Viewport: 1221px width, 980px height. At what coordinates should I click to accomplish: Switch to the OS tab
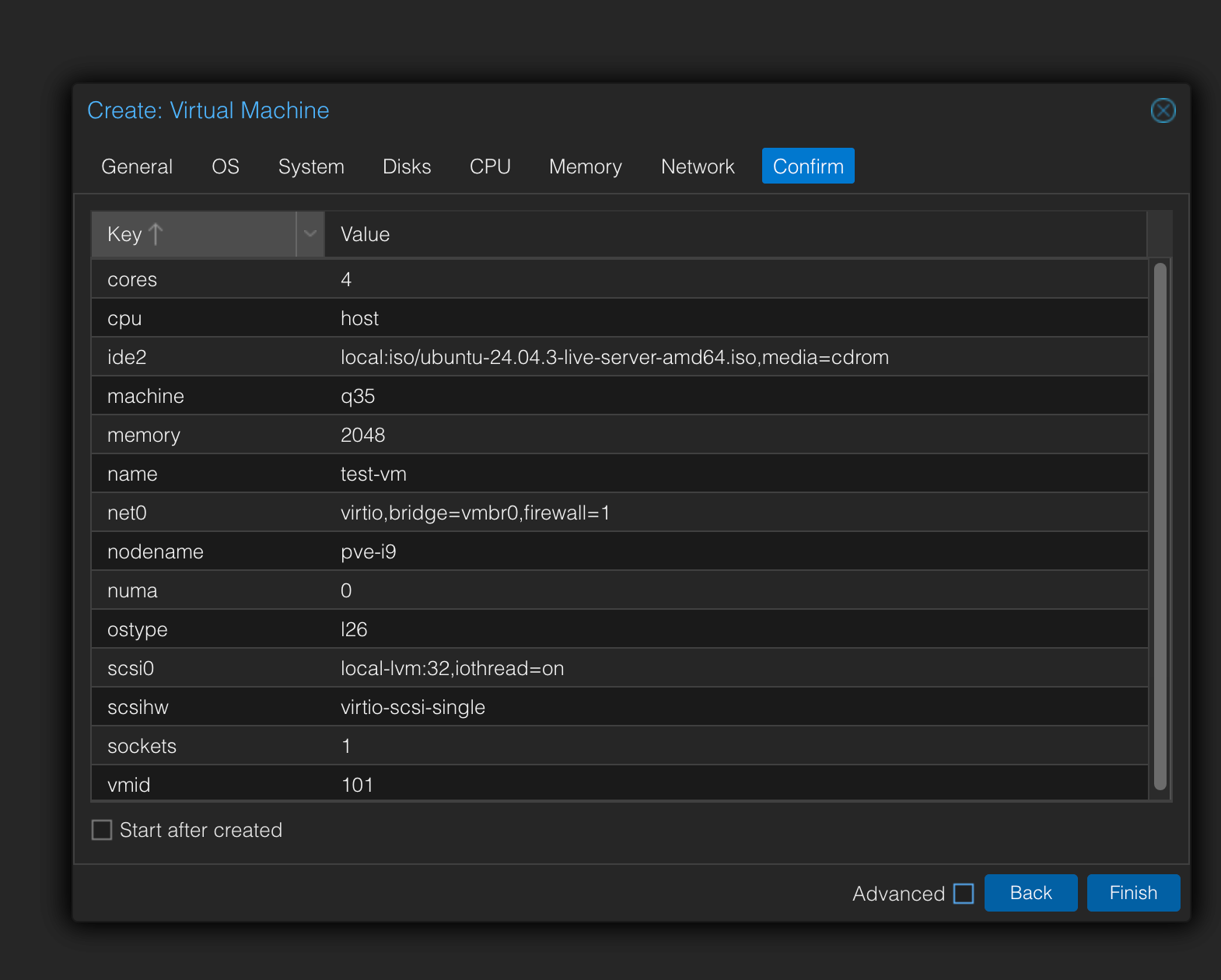[226, 166]
